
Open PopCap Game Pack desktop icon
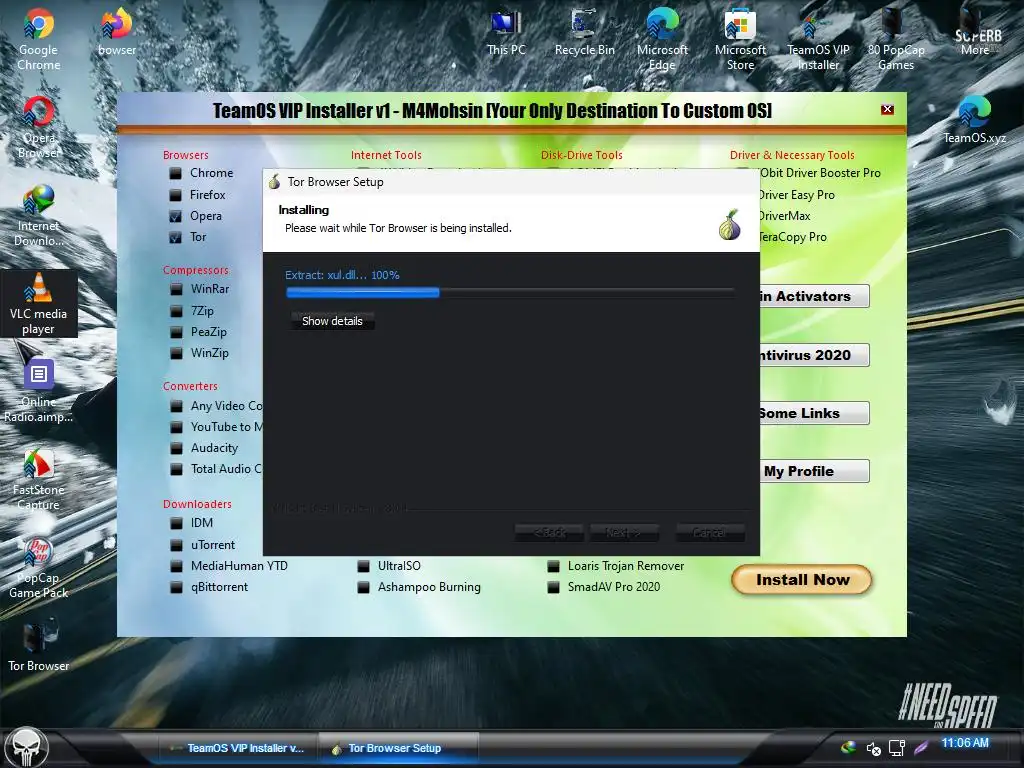(x=39, y=568)
